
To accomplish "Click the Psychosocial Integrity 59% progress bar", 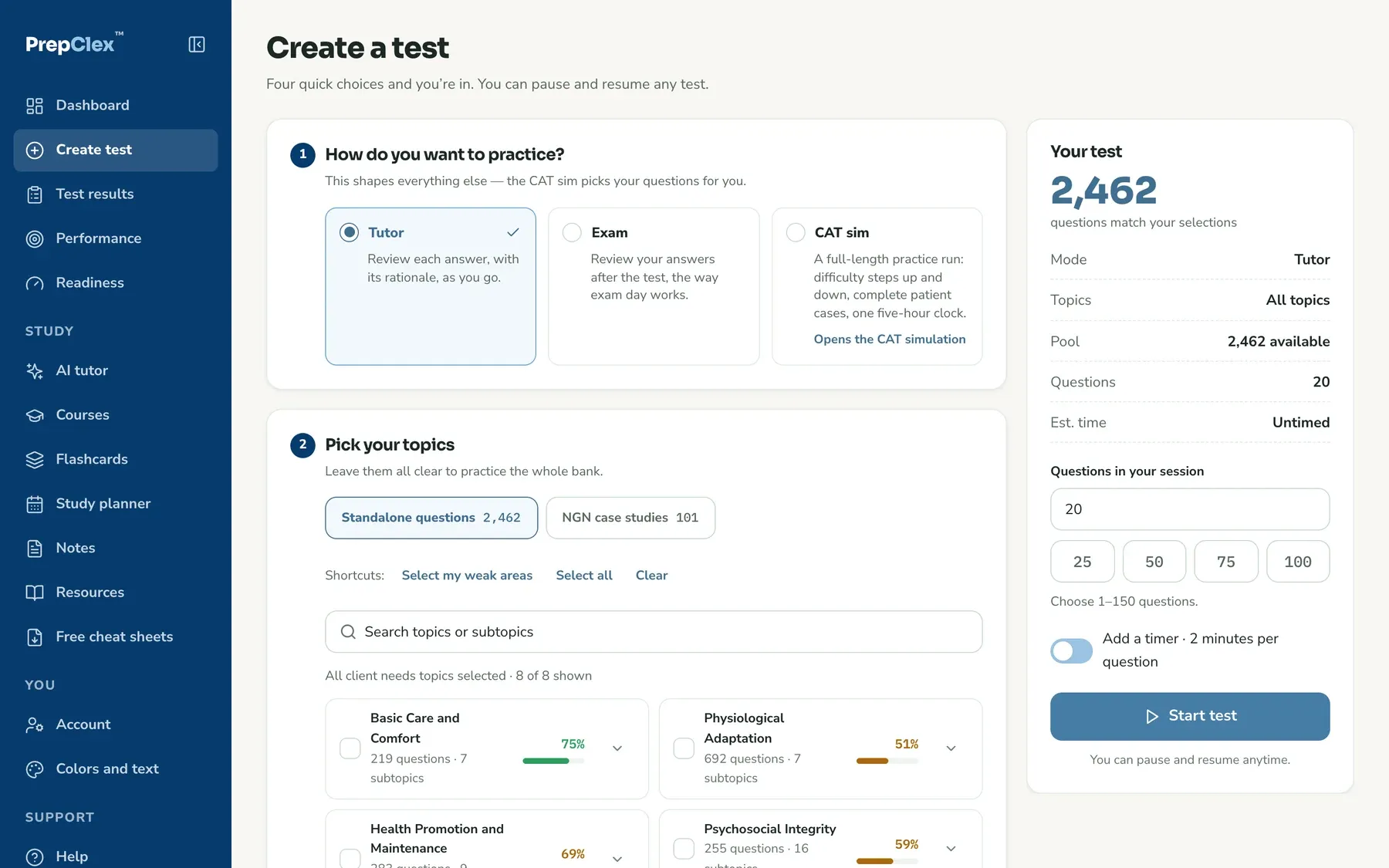I will pos(887,861).
